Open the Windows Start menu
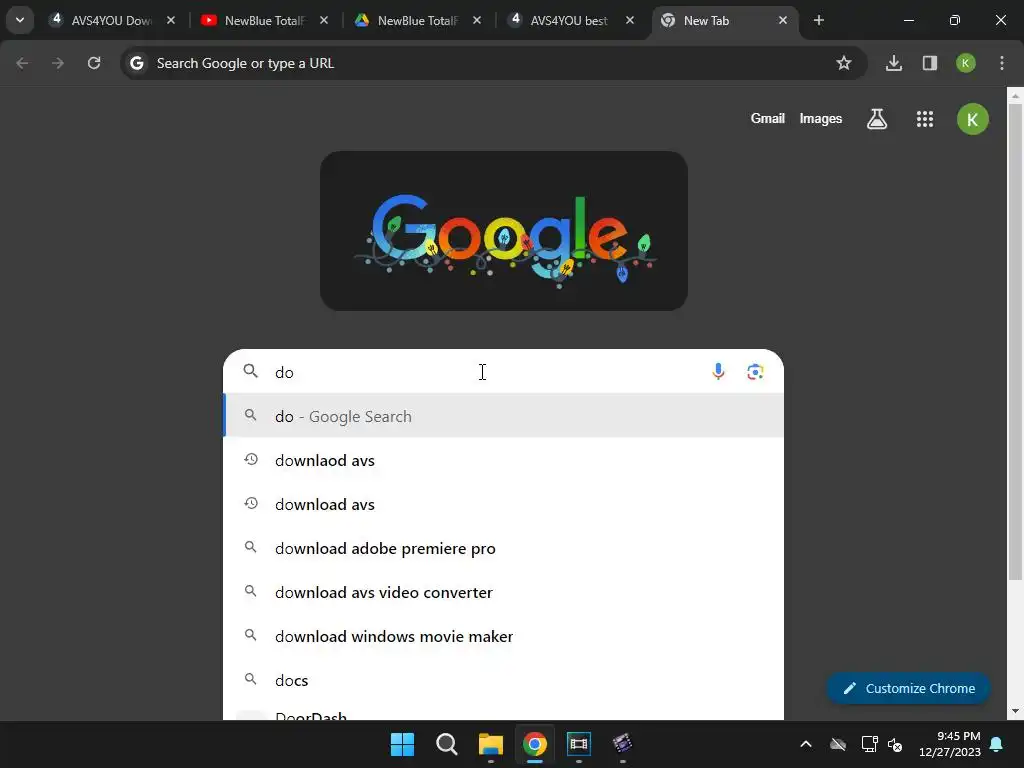This screenshot has height=768, width=1024. tap(402, 744)
